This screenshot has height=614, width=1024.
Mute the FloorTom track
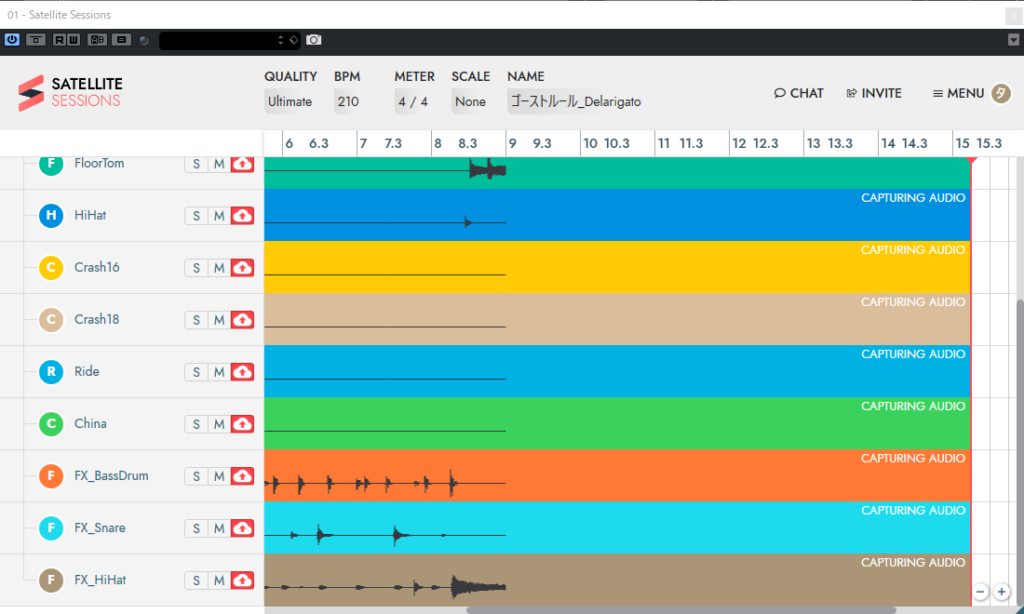click(x=219, y=164)
